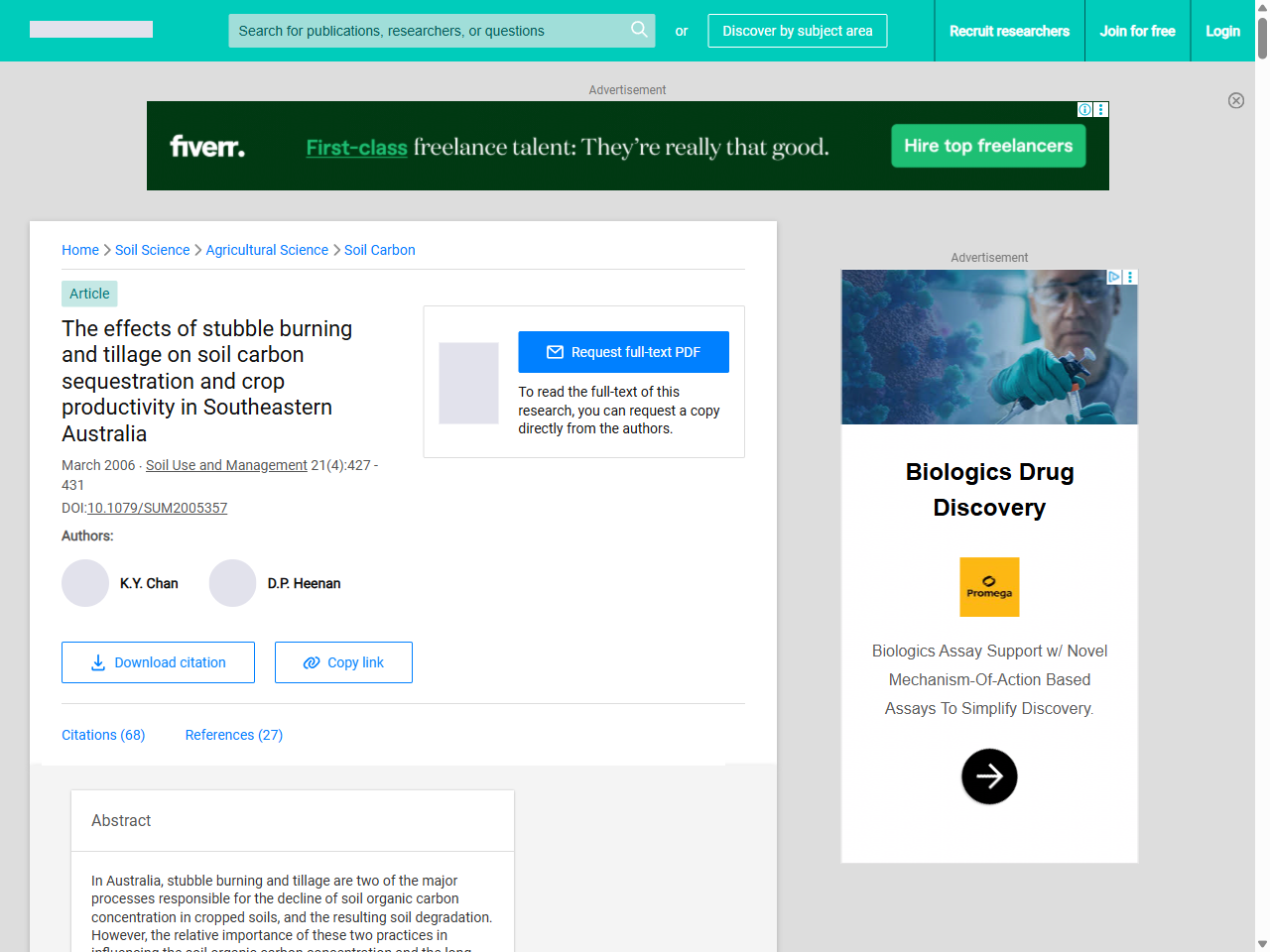Focus the publications search field
Screen dimensions: 1270x952
(427, 31)
